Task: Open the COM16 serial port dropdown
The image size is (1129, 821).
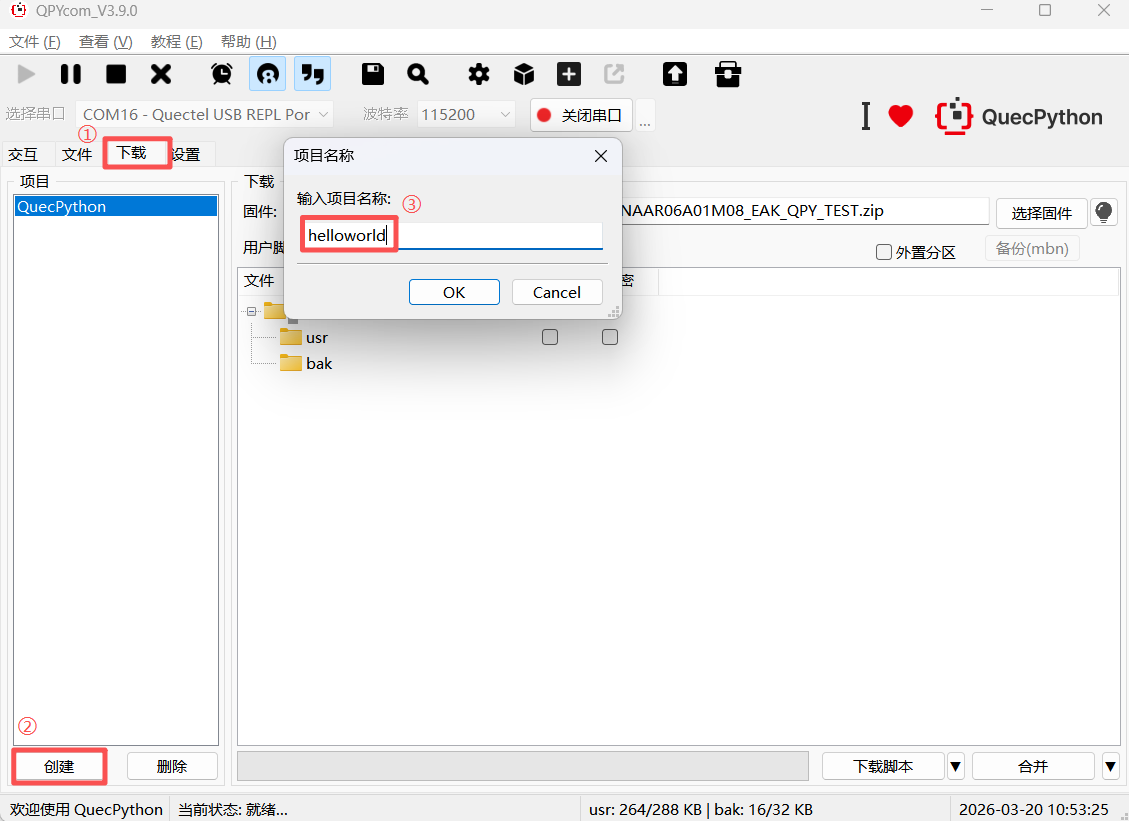Action: [204, 115]
